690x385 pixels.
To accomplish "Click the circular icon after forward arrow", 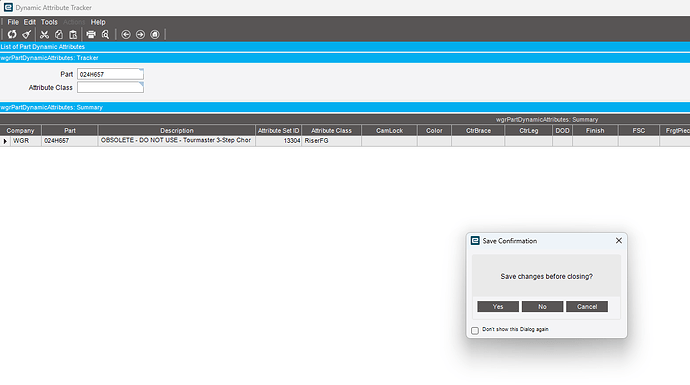I will [x=155, y=34].
